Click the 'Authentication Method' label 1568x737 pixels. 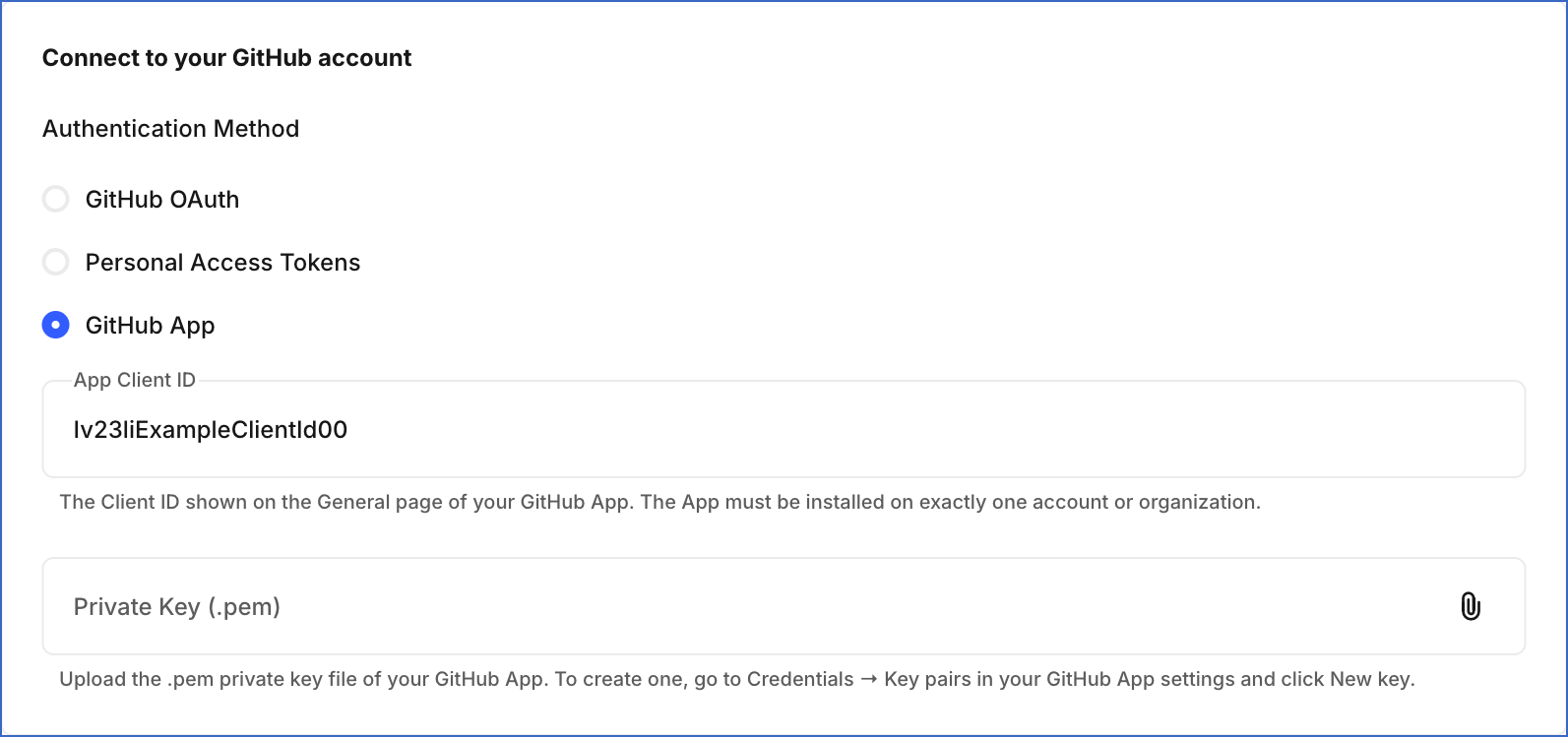(170, 129)
